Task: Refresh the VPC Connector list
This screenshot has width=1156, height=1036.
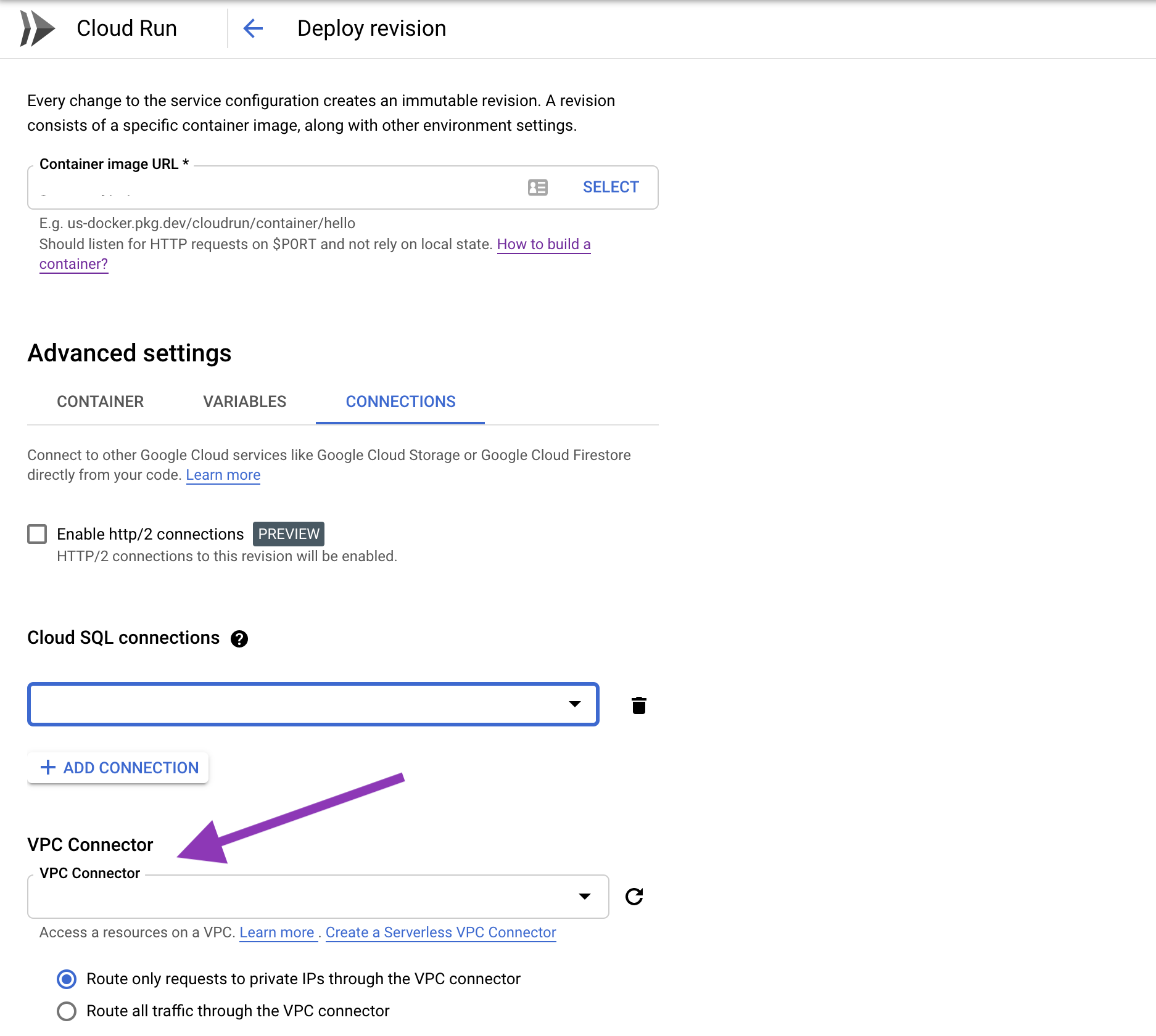Action: click(x=634, y=897)
